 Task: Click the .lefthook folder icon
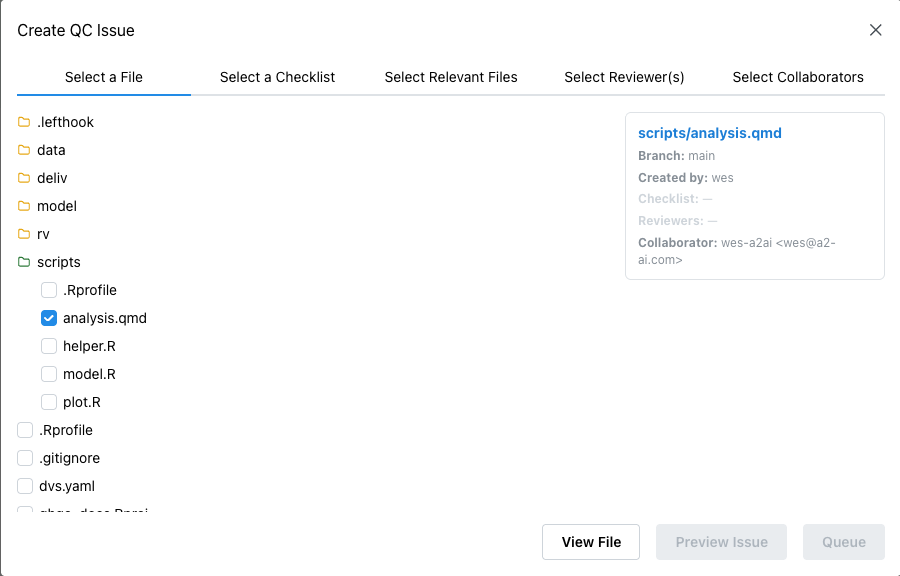pyautogui.click(x=24, y=122)
